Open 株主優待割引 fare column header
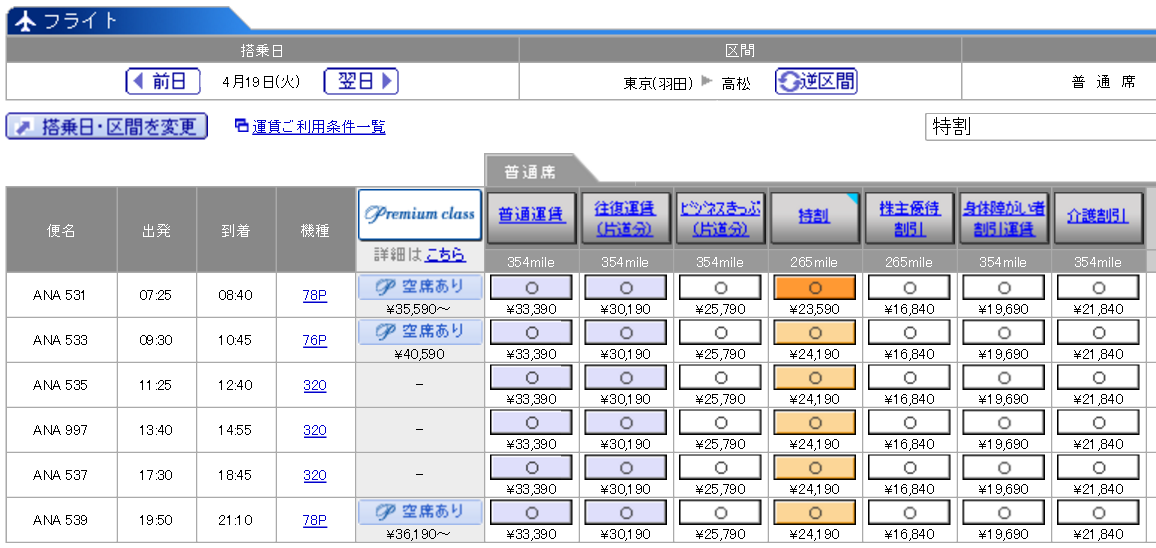This screenshot has width=1156, height=548. [910, 218]
